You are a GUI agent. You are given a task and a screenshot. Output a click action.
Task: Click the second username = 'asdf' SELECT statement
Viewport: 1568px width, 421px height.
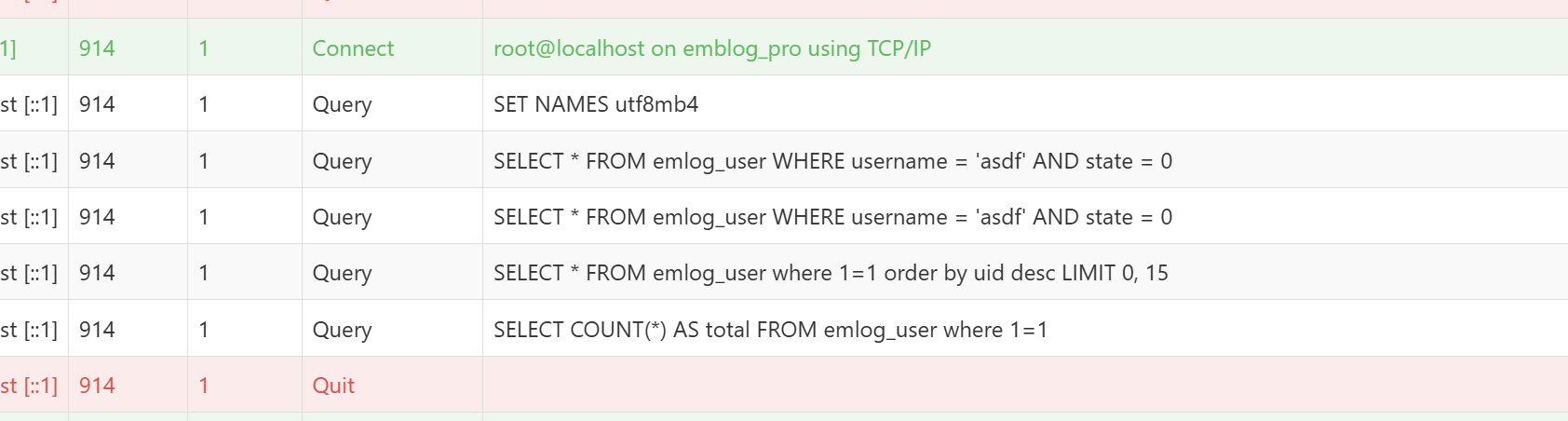pyautogui.click(x=831, y=217)
